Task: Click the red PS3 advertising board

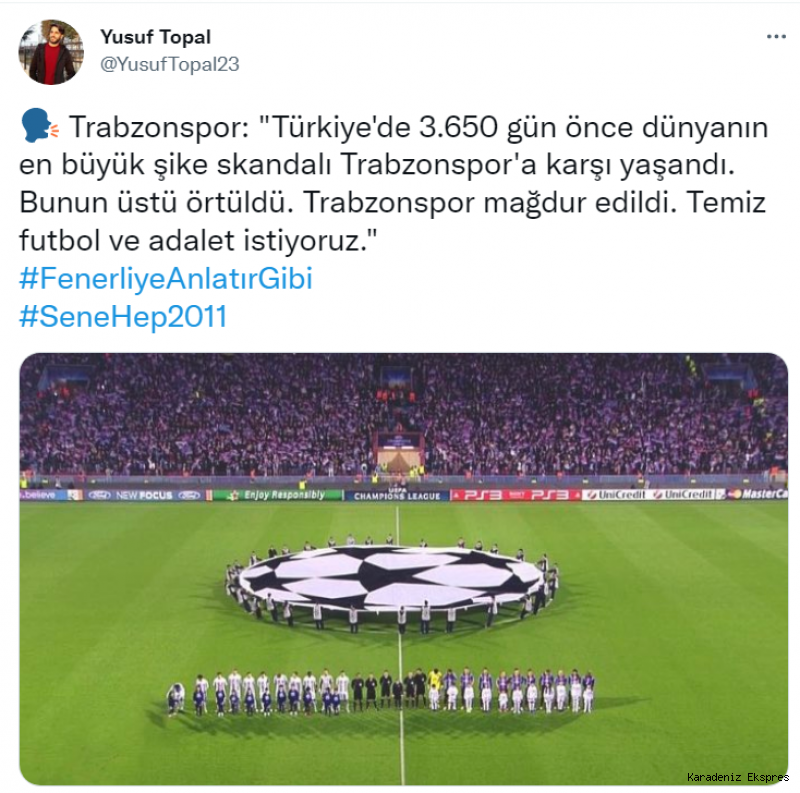Action: pos(515,495)
